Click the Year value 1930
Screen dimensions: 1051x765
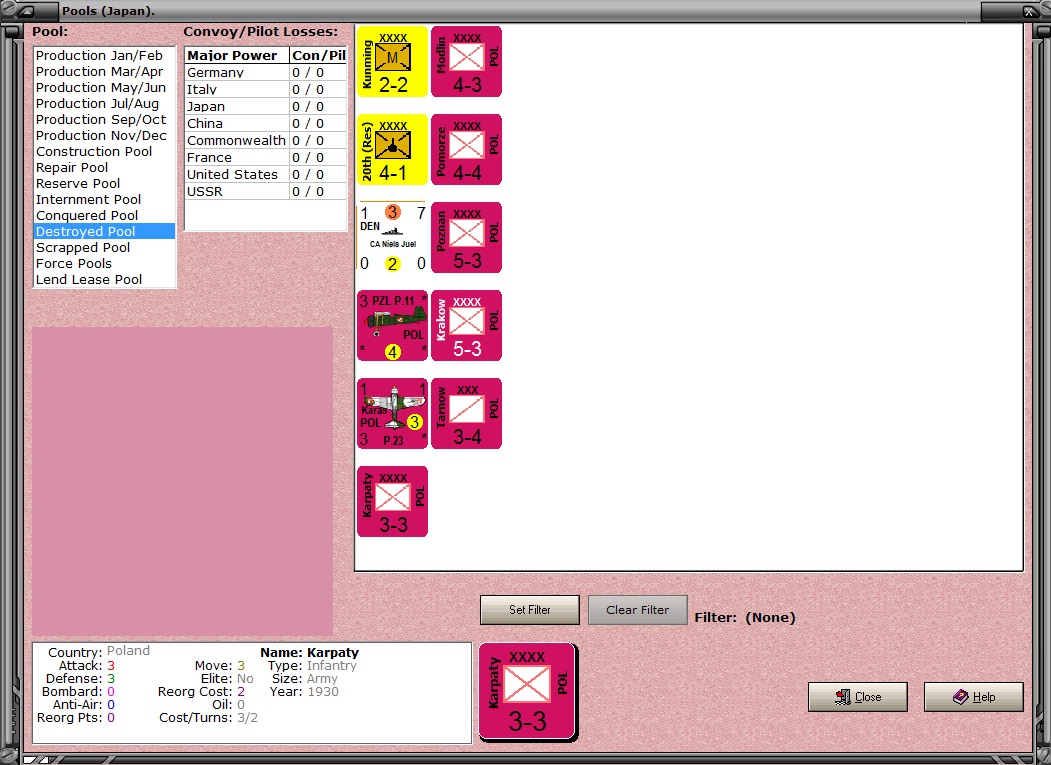323,692
